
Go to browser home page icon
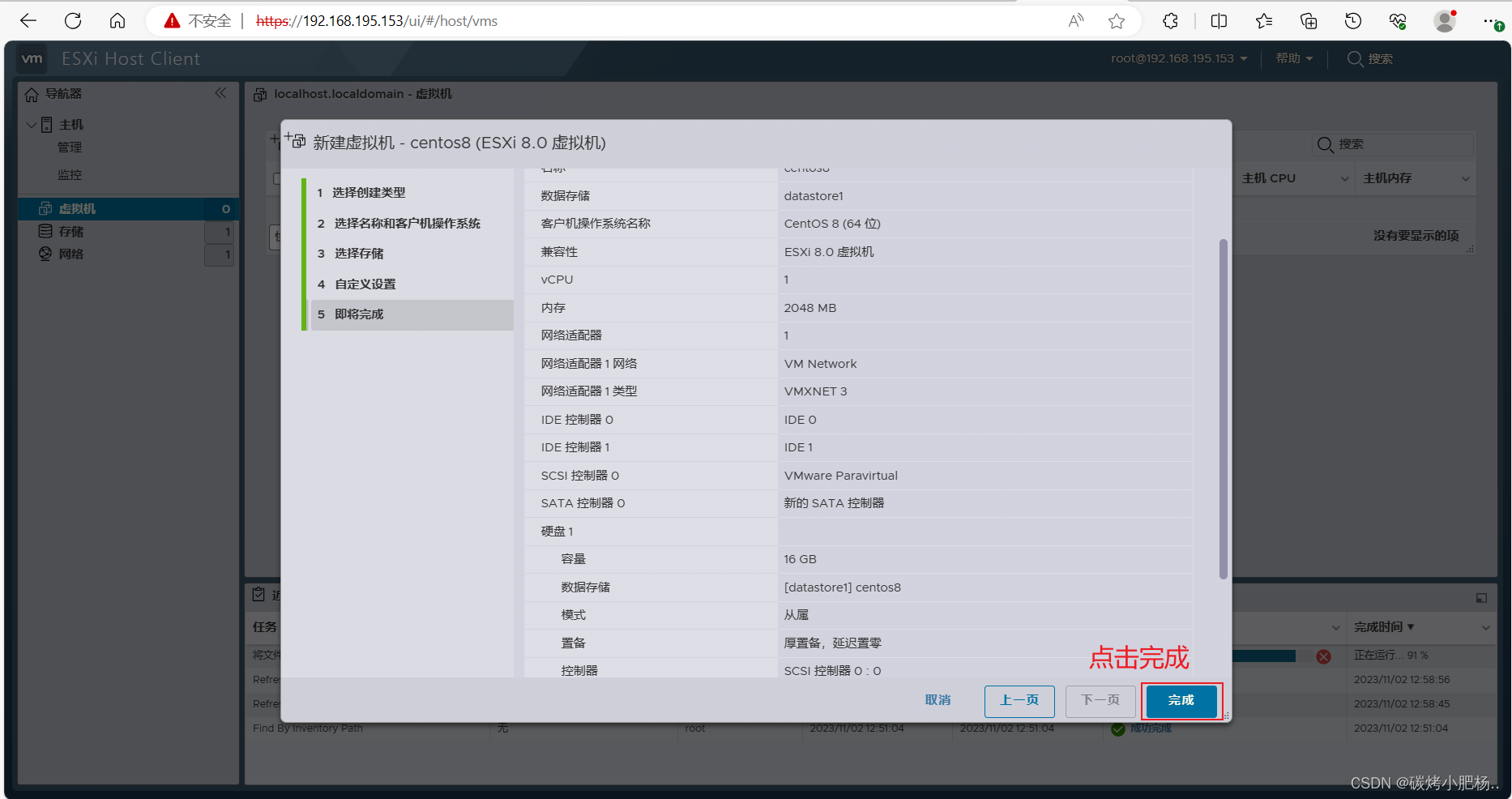pyautogui.click(x=117, y=21)
